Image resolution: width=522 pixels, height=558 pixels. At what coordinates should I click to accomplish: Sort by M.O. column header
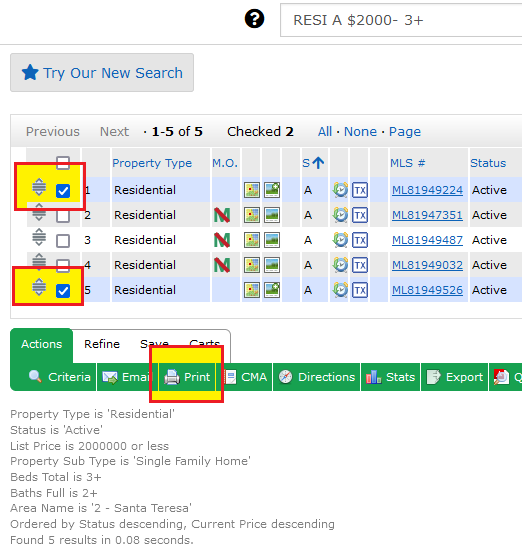pyautogui.click(x=225, y=163)
